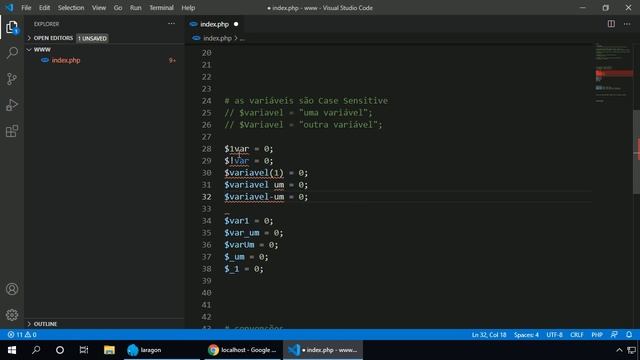Switch to Laragon on taskbar
Viewport: 640px width, 360px height.
click(x=162, y=350)
